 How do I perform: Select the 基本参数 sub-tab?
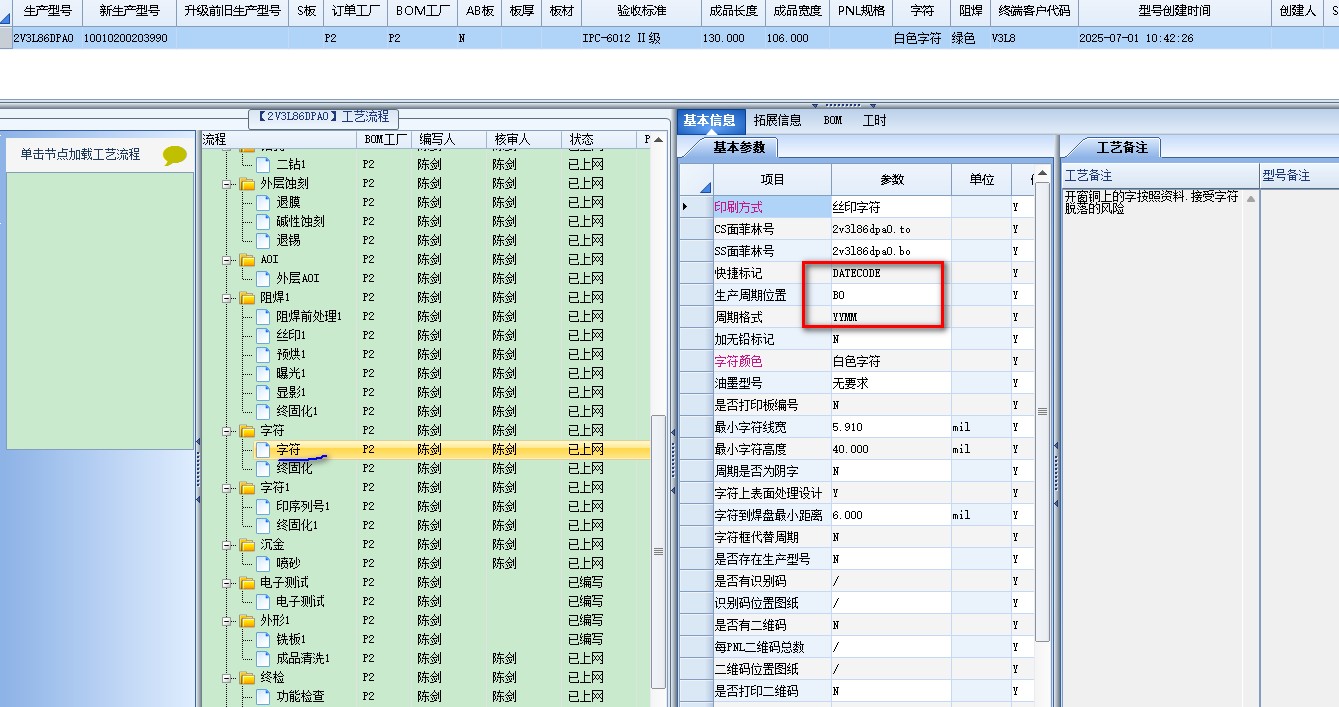[x=738, y=147]
